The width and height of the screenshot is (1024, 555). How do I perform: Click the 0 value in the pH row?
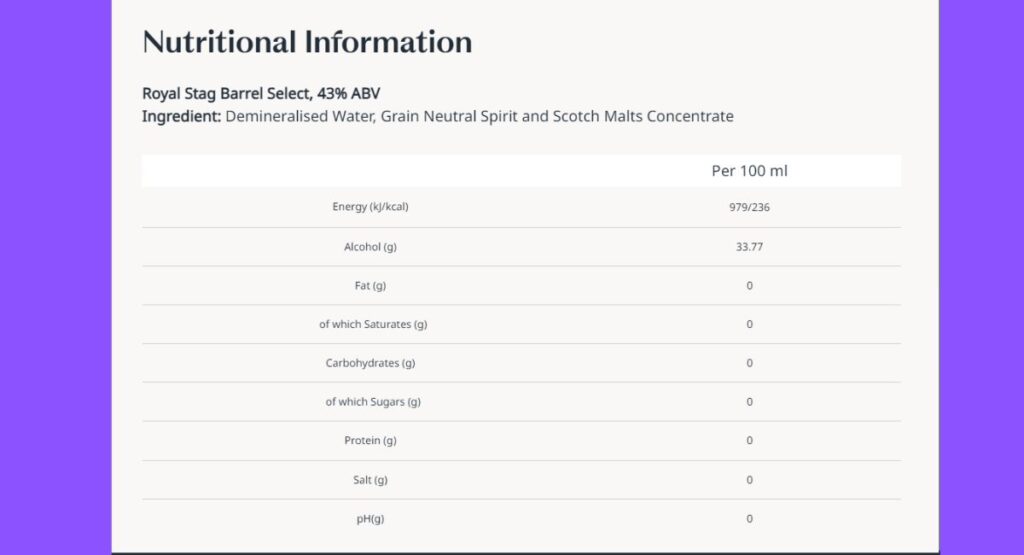(749, 518)
